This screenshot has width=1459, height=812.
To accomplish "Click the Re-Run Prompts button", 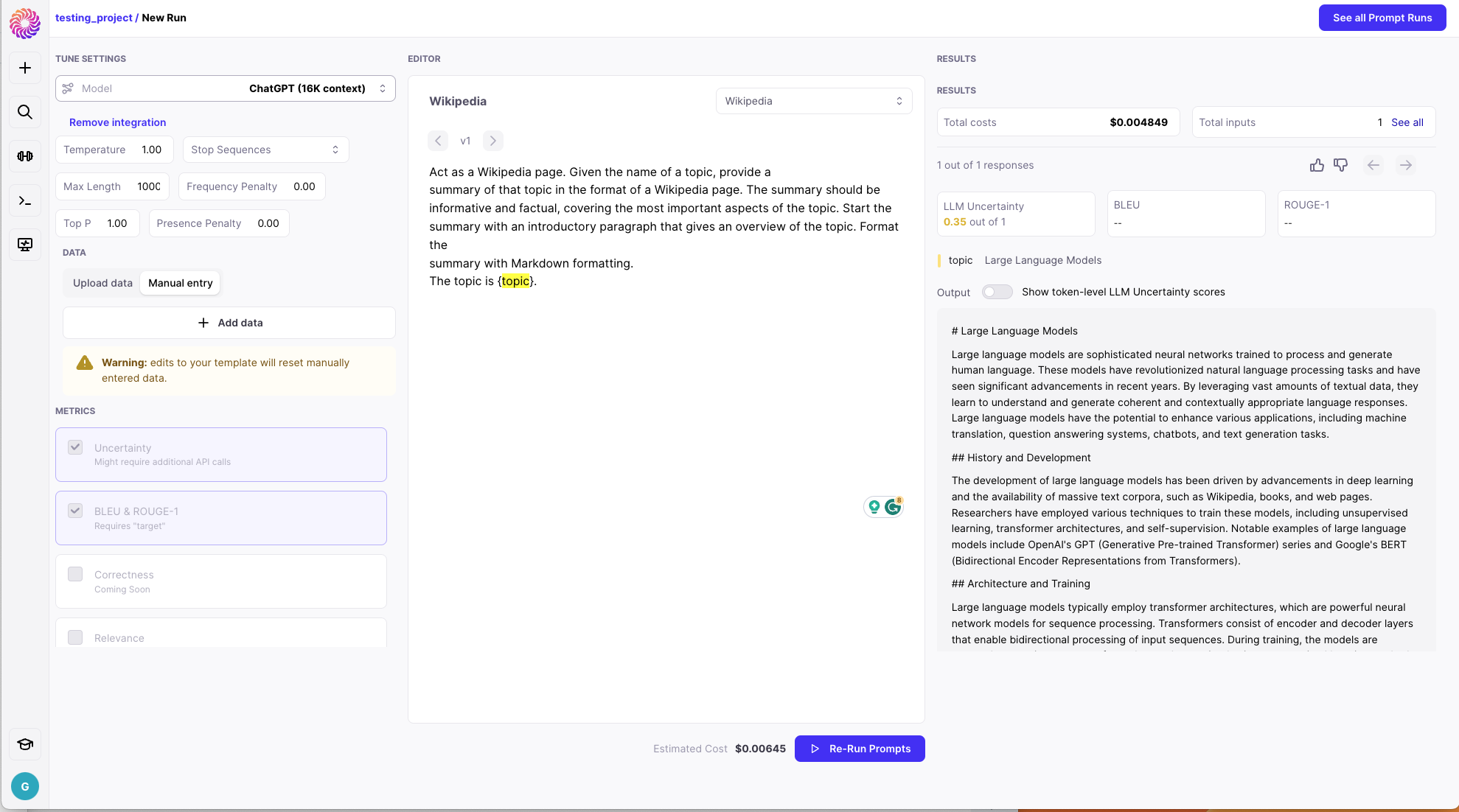I will [x=860, y=749].
